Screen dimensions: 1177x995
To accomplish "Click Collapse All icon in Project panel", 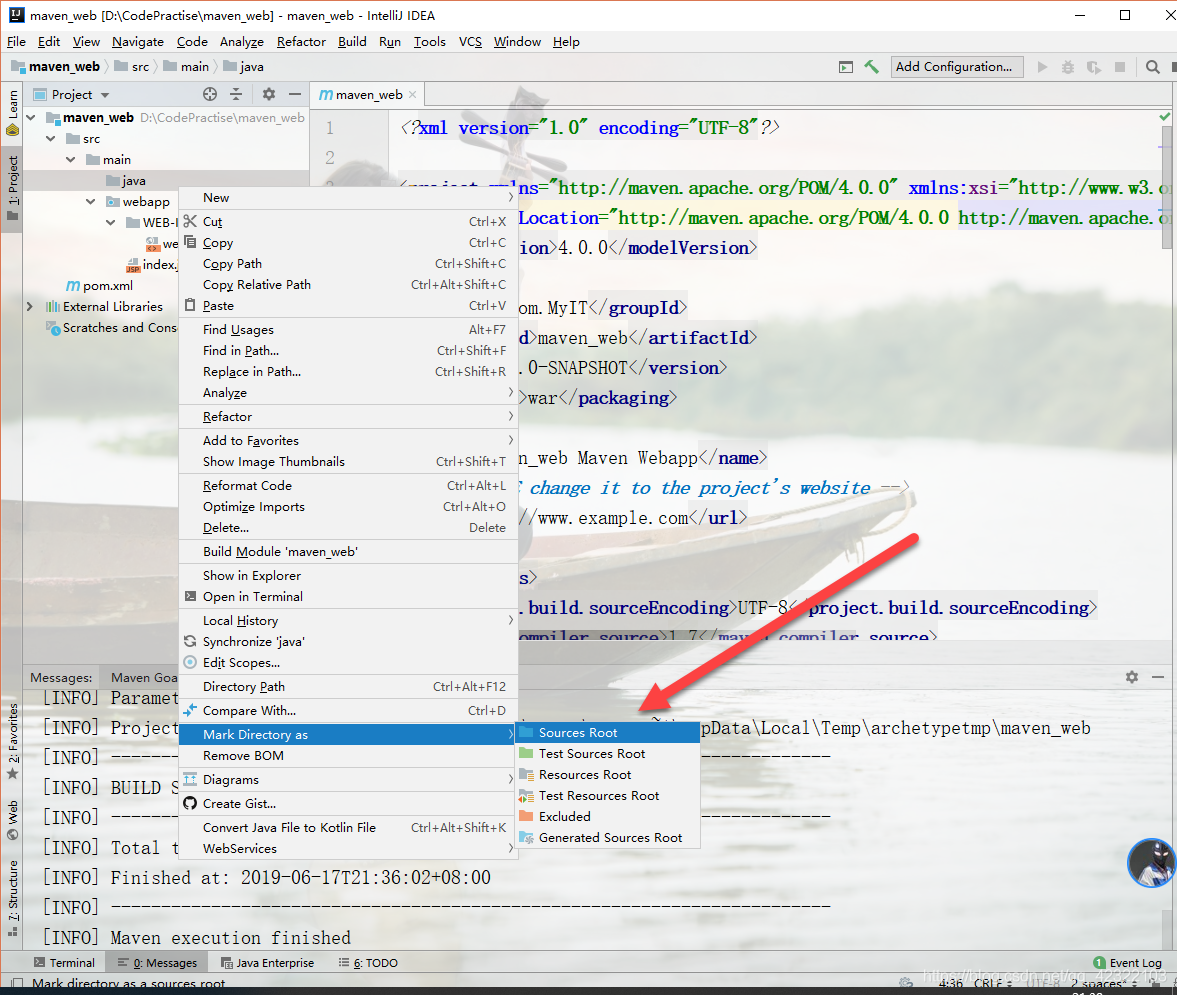I will [236, 94].
